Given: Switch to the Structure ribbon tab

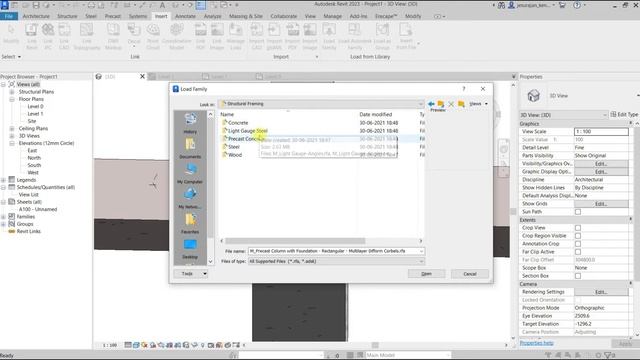Looking at the screenshot, I should (67, 16).
